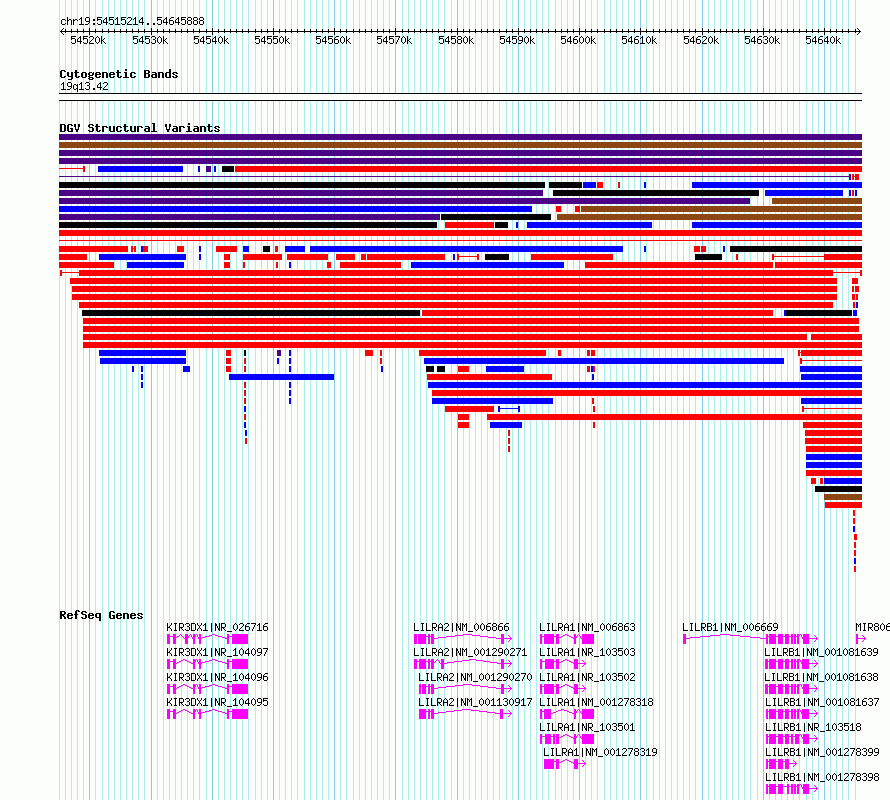Select the 54580k ruler tick label
890x800 pixels.
pyautogui.click(x=456, y=40)
